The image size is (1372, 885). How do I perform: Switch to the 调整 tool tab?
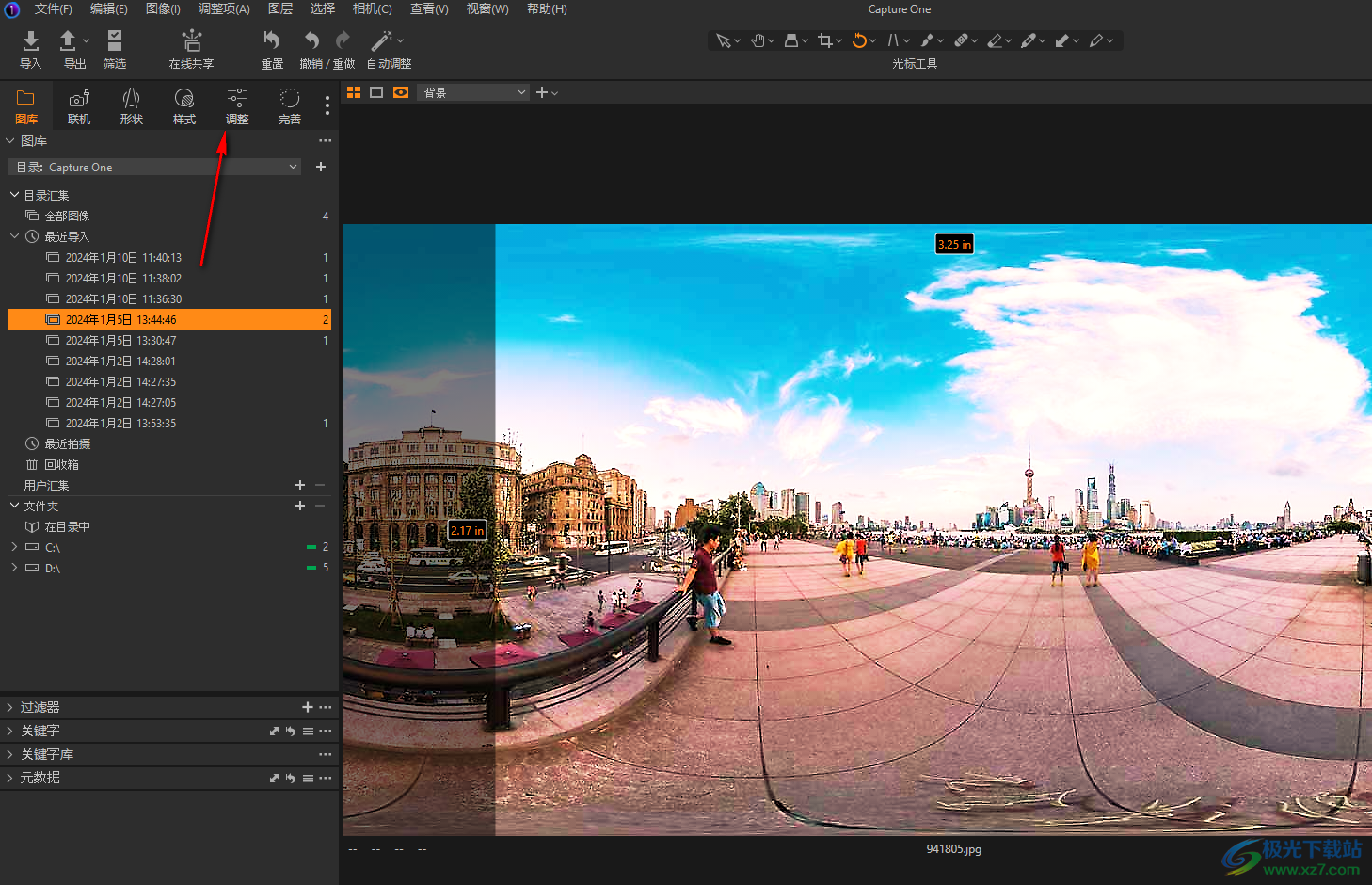pyautogui.click(x=237, y=105)
